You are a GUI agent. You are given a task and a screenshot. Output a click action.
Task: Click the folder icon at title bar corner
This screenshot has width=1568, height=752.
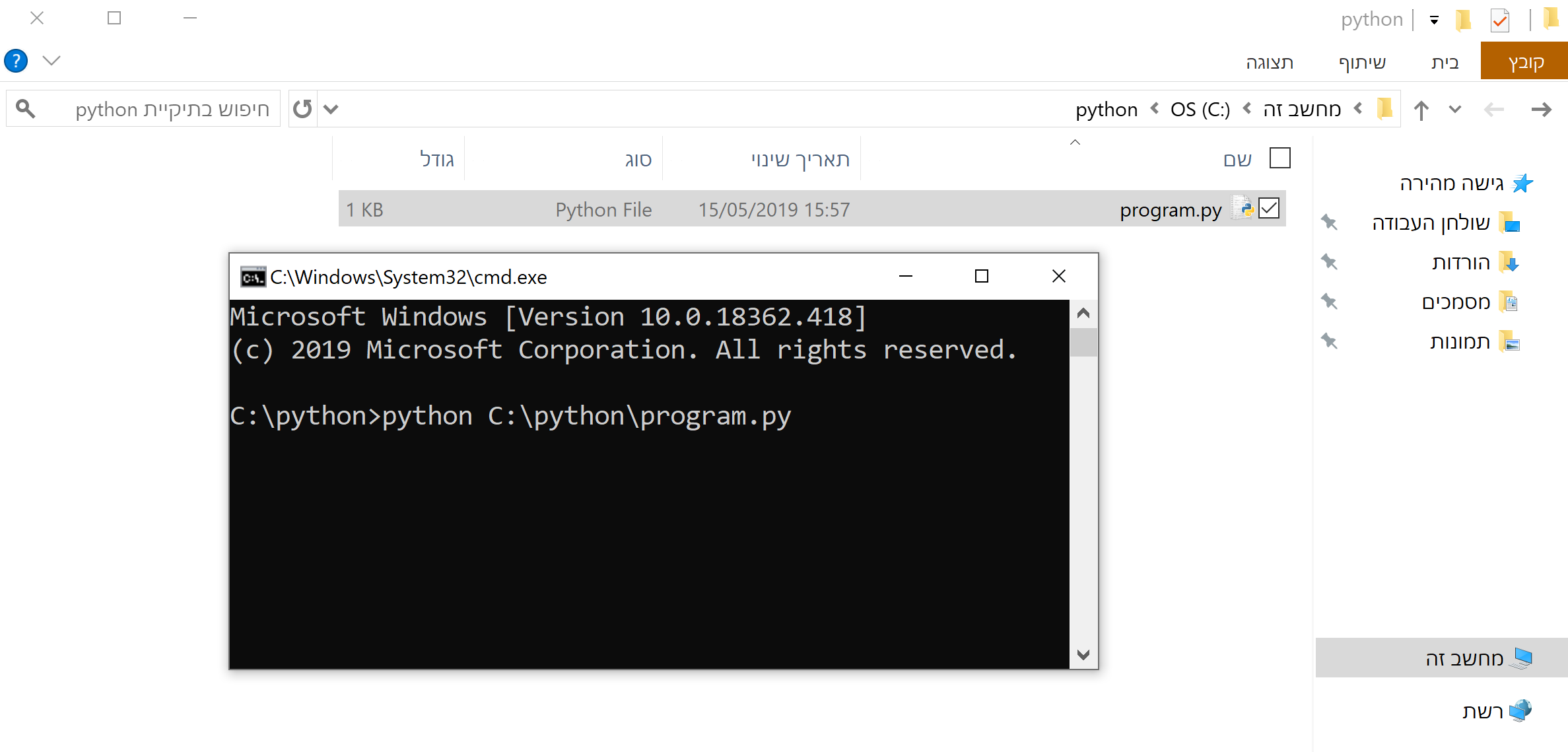coord(1551,18)
